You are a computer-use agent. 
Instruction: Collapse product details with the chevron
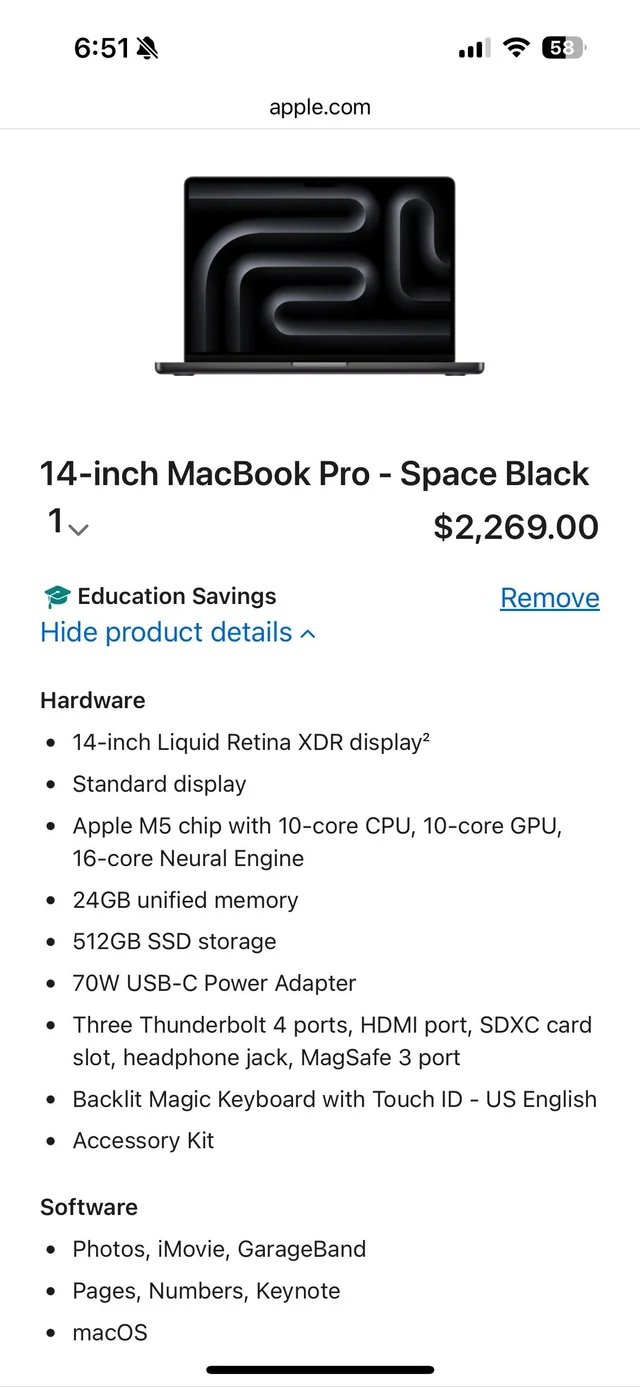(x=307, y=632)
